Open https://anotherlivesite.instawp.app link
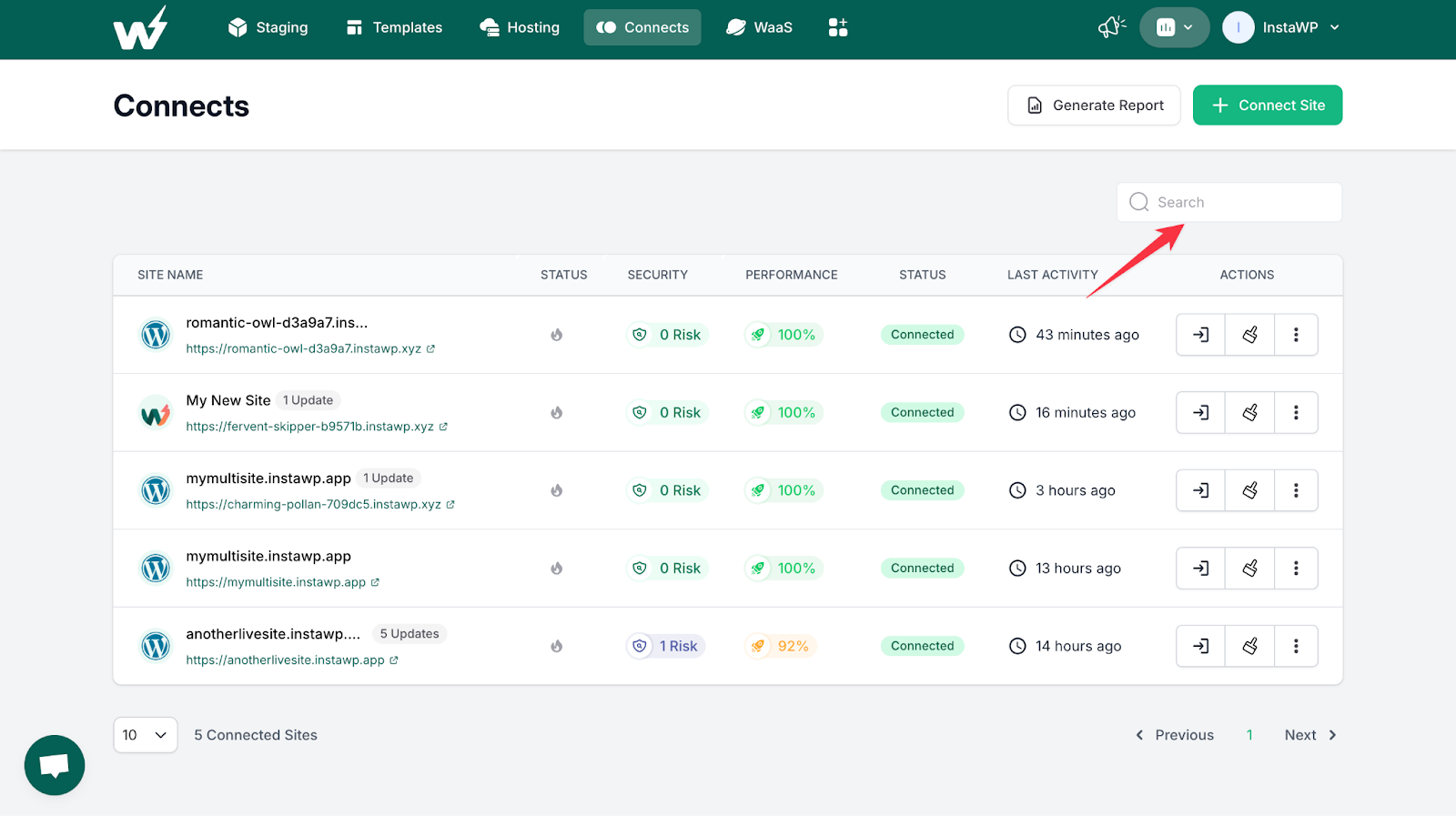 [292, 660]
